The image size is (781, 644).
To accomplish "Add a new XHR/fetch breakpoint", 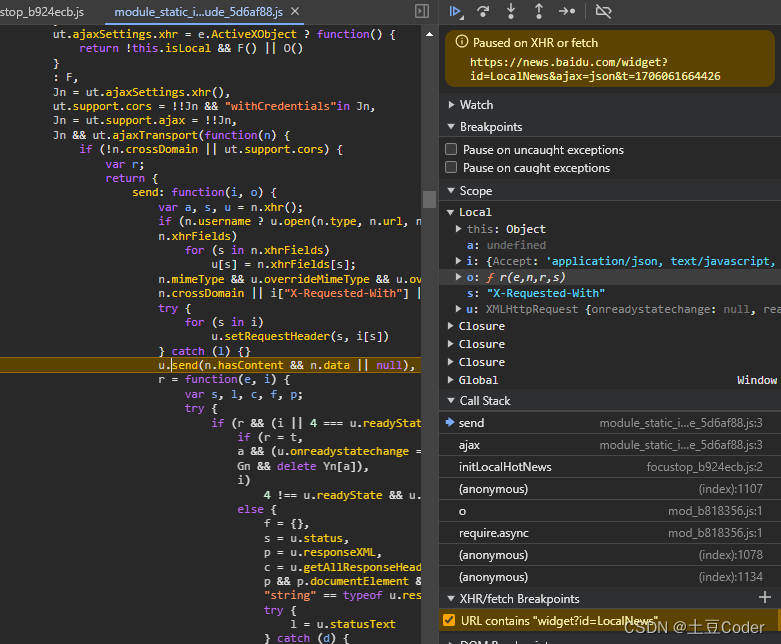I will pyautogui.click(x=765, y=597).
